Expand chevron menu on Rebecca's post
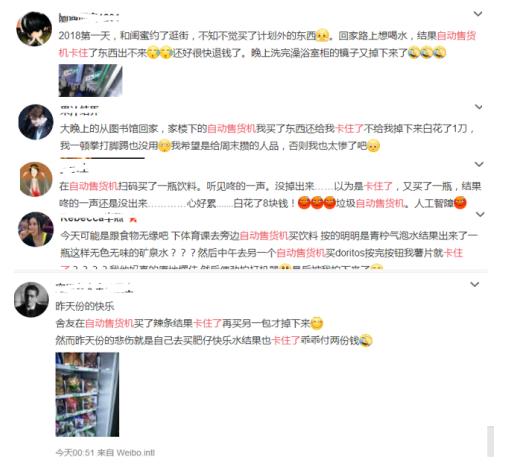The image size is (526, 472). pos(480,214)
